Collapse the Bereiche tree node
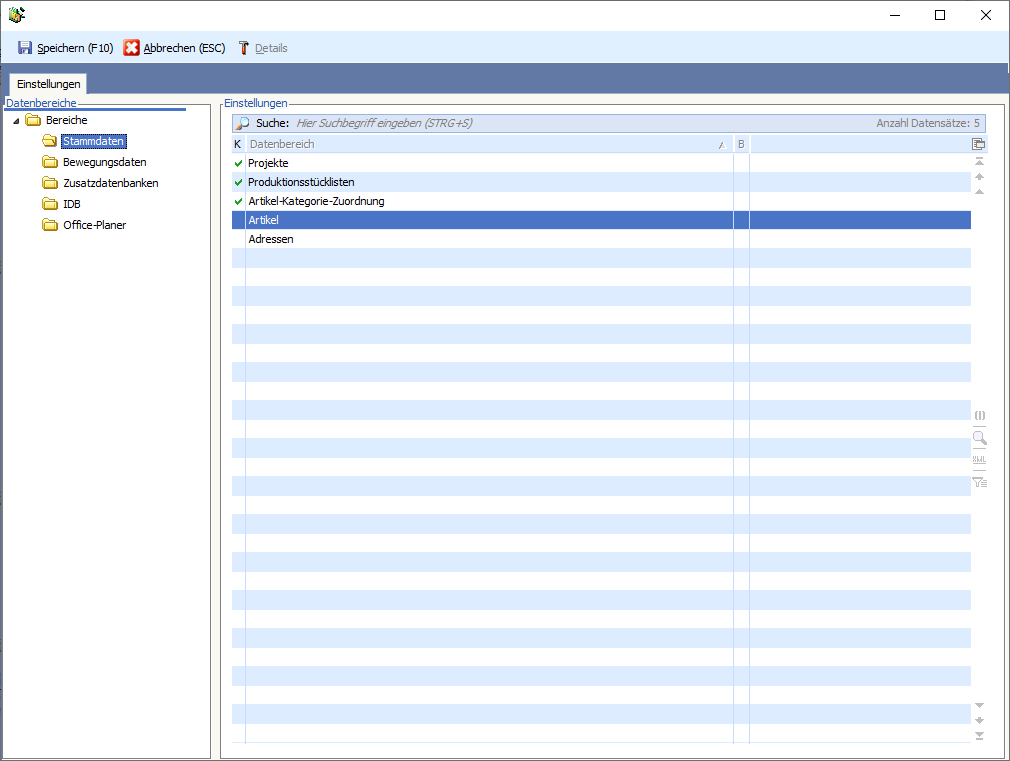 coord(16,121)
